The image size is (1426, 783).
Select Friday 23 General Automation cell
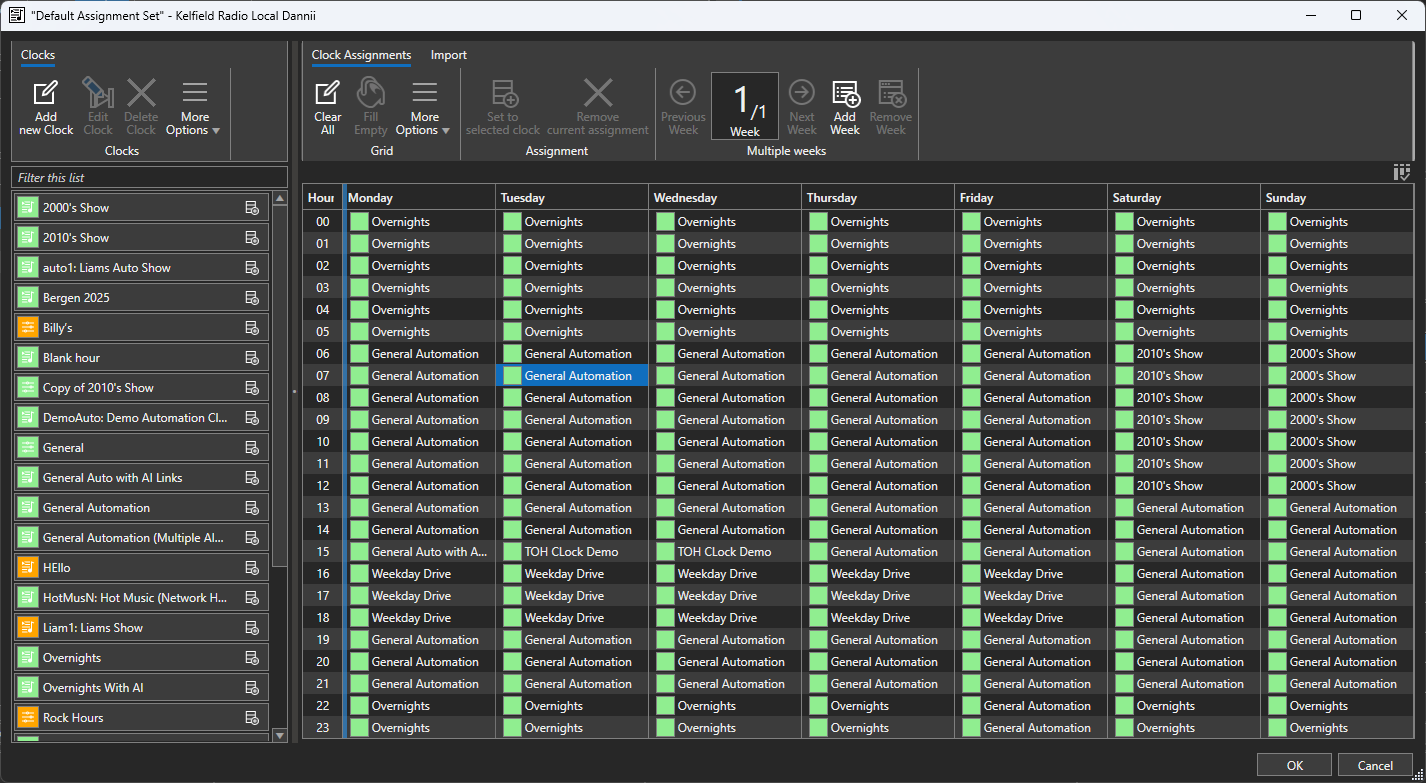1031,728
